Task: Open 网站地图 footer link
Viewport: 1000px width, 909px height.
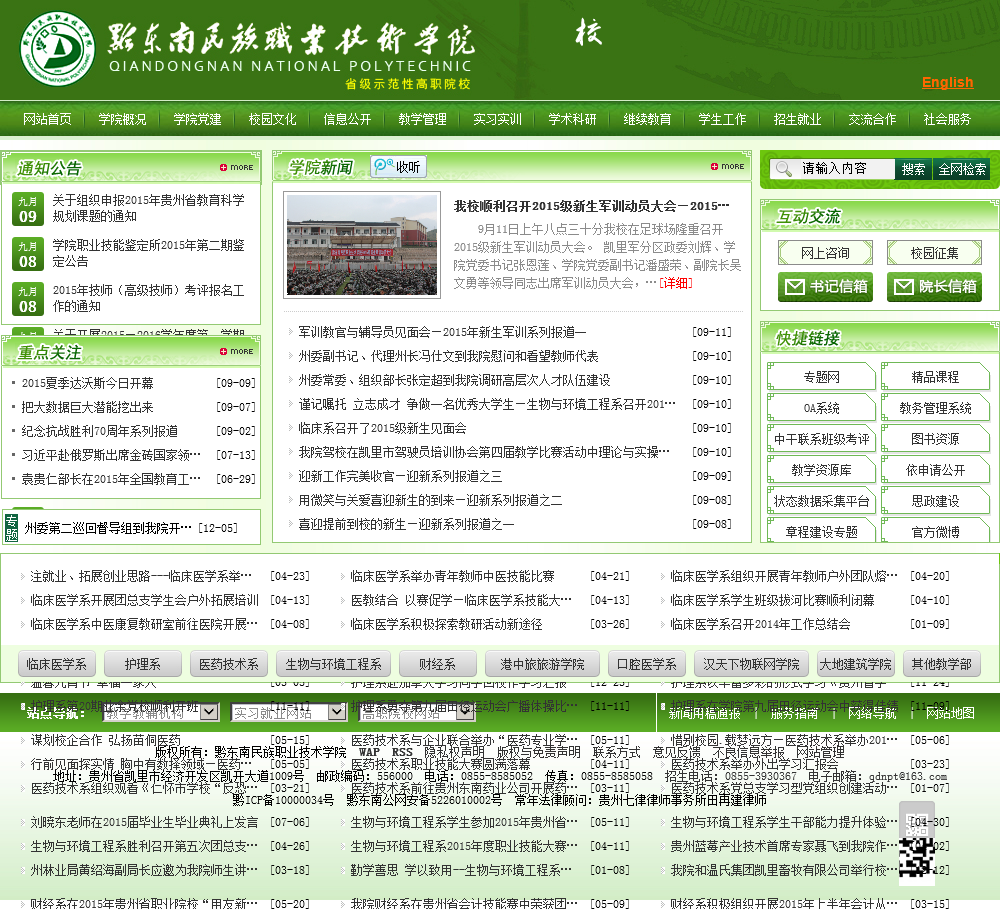Action: pyautogui.click(x=950, y=713)
